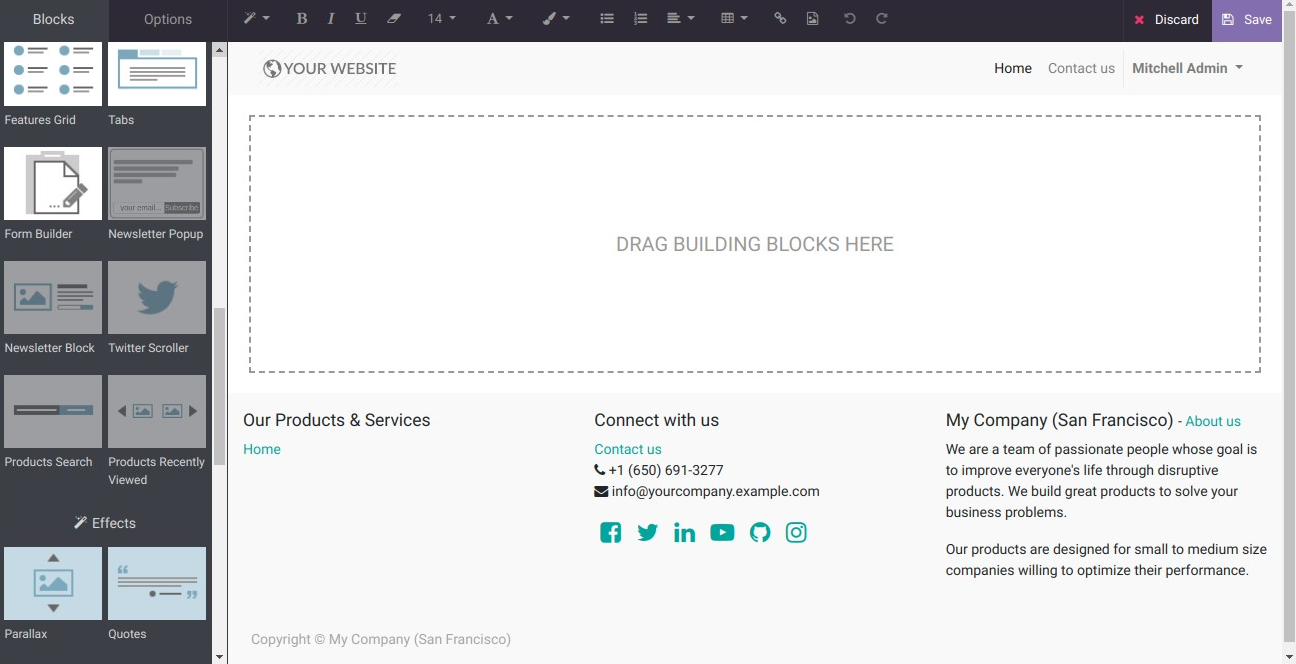Insert an unordered bullet list
Image resolution: width=1296 pixels, height=664 pixels.
[607, 19]
